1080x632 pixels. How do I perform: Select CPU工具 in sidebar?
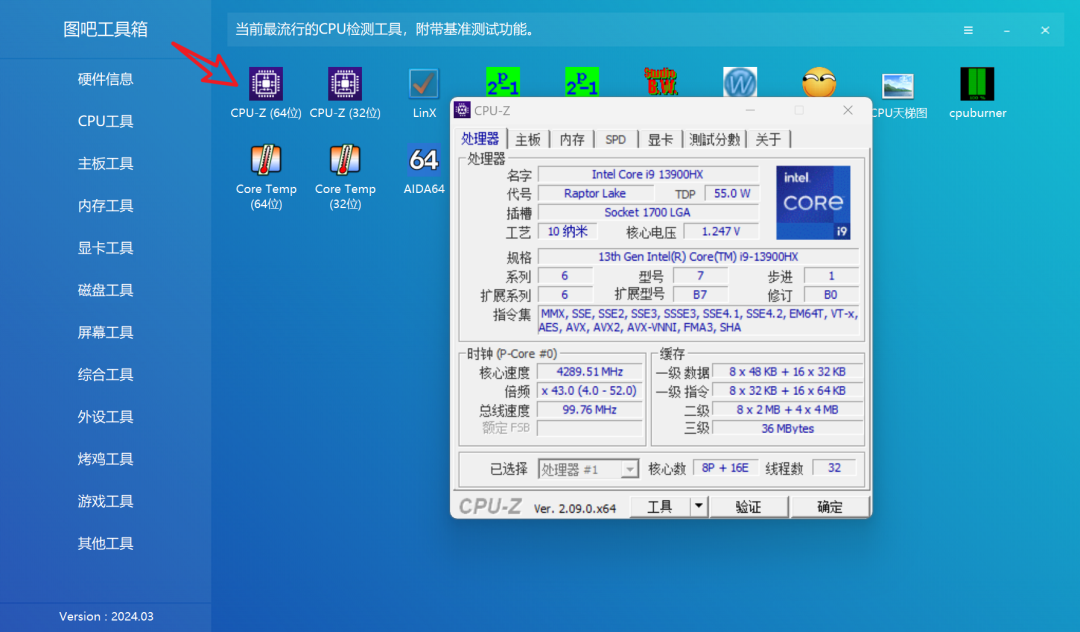(105, 121)
